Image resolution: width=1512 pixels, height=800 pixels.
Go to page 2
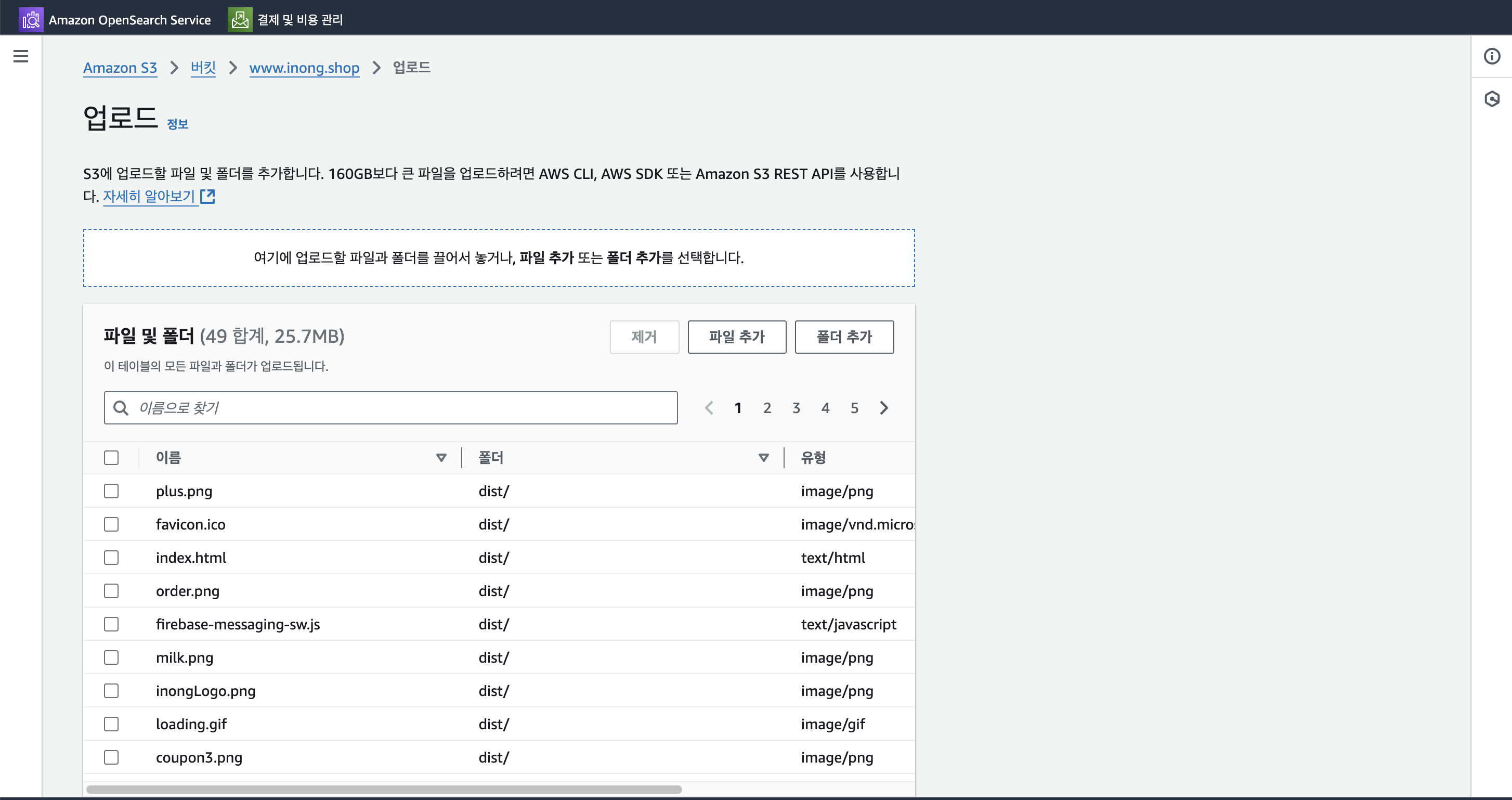pyautogui.click(x=767, y=408)
